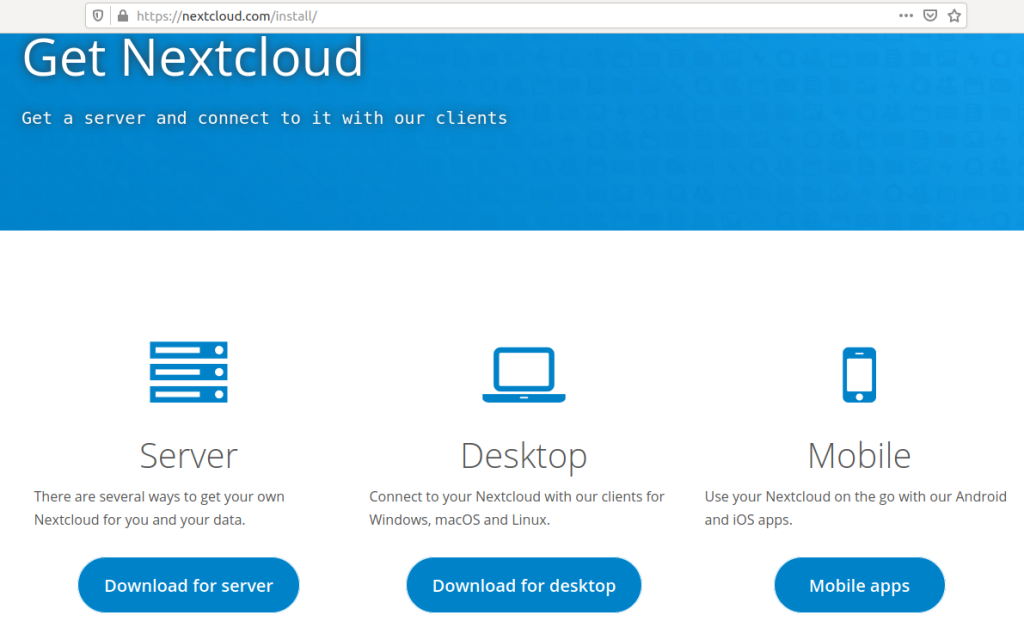
Task: Click the site security padlock icon
Action: point(123,16)
